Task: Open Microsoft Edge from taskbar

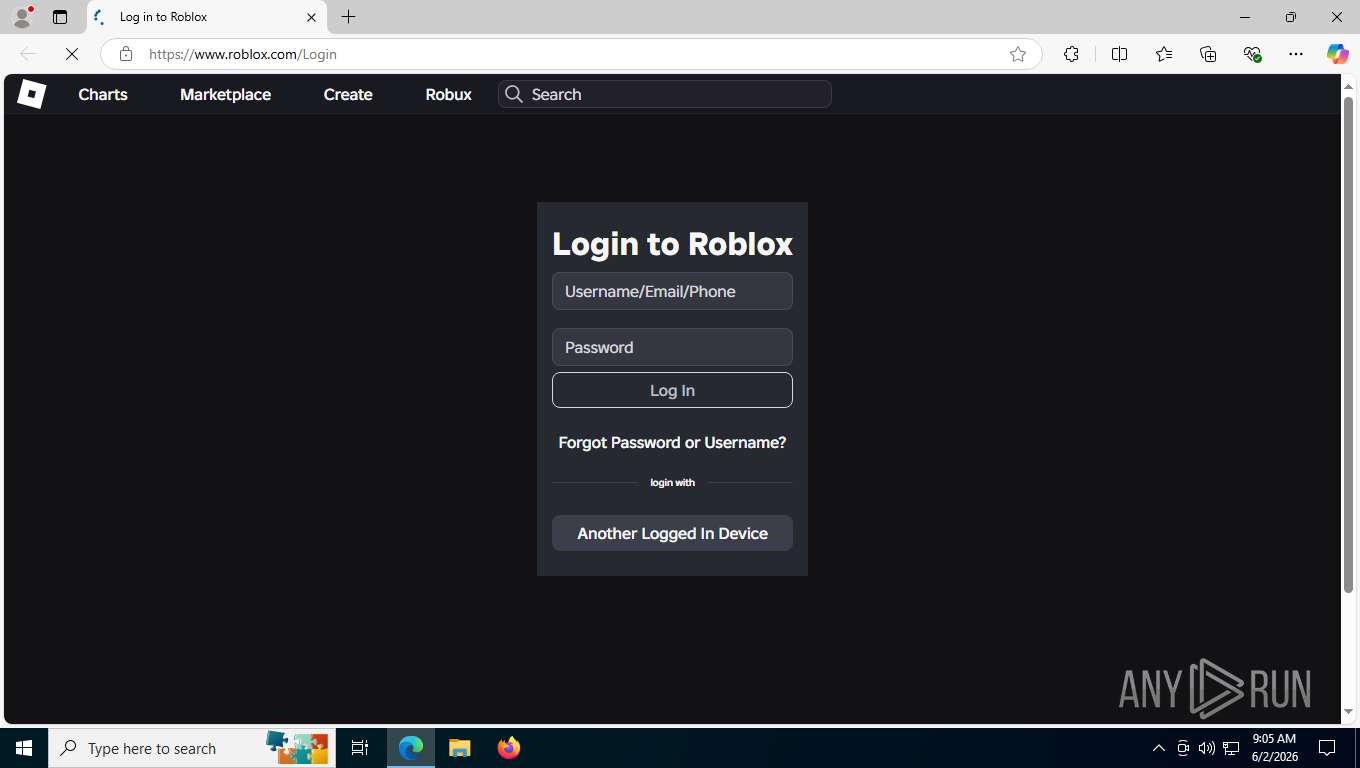Action: 411,748
